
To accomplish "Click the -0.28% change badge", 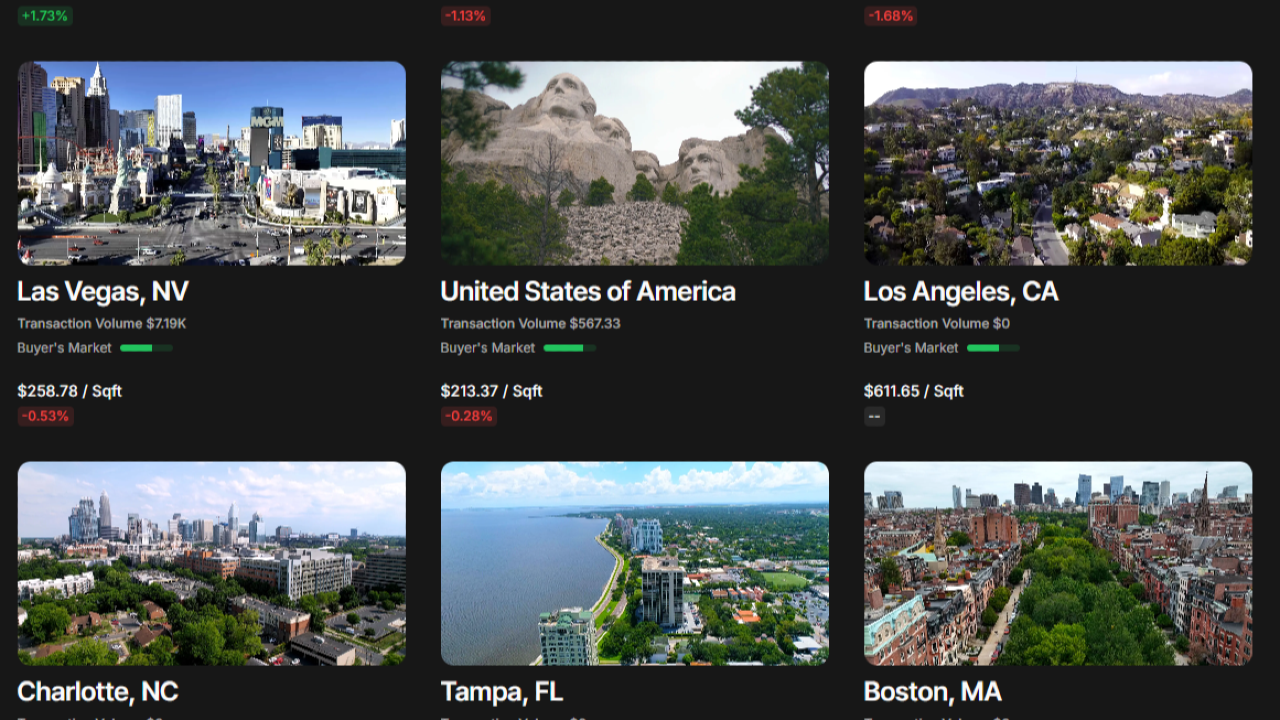I will (x=469, y=416).
